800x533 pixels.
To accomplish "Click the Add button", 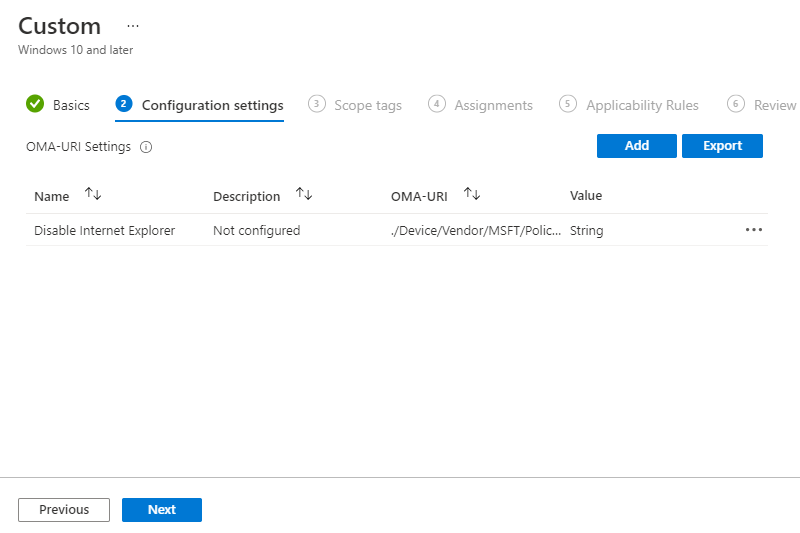I will click(x=637, y=146).
